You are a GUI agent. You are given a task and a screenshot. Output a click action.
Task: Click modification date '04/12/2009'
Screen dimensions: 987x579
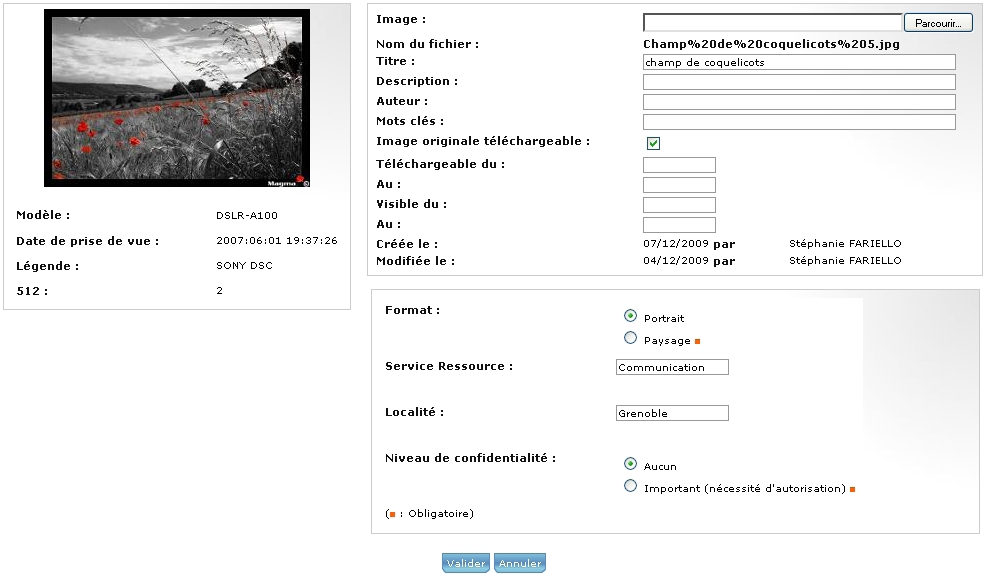pos(676,261)
